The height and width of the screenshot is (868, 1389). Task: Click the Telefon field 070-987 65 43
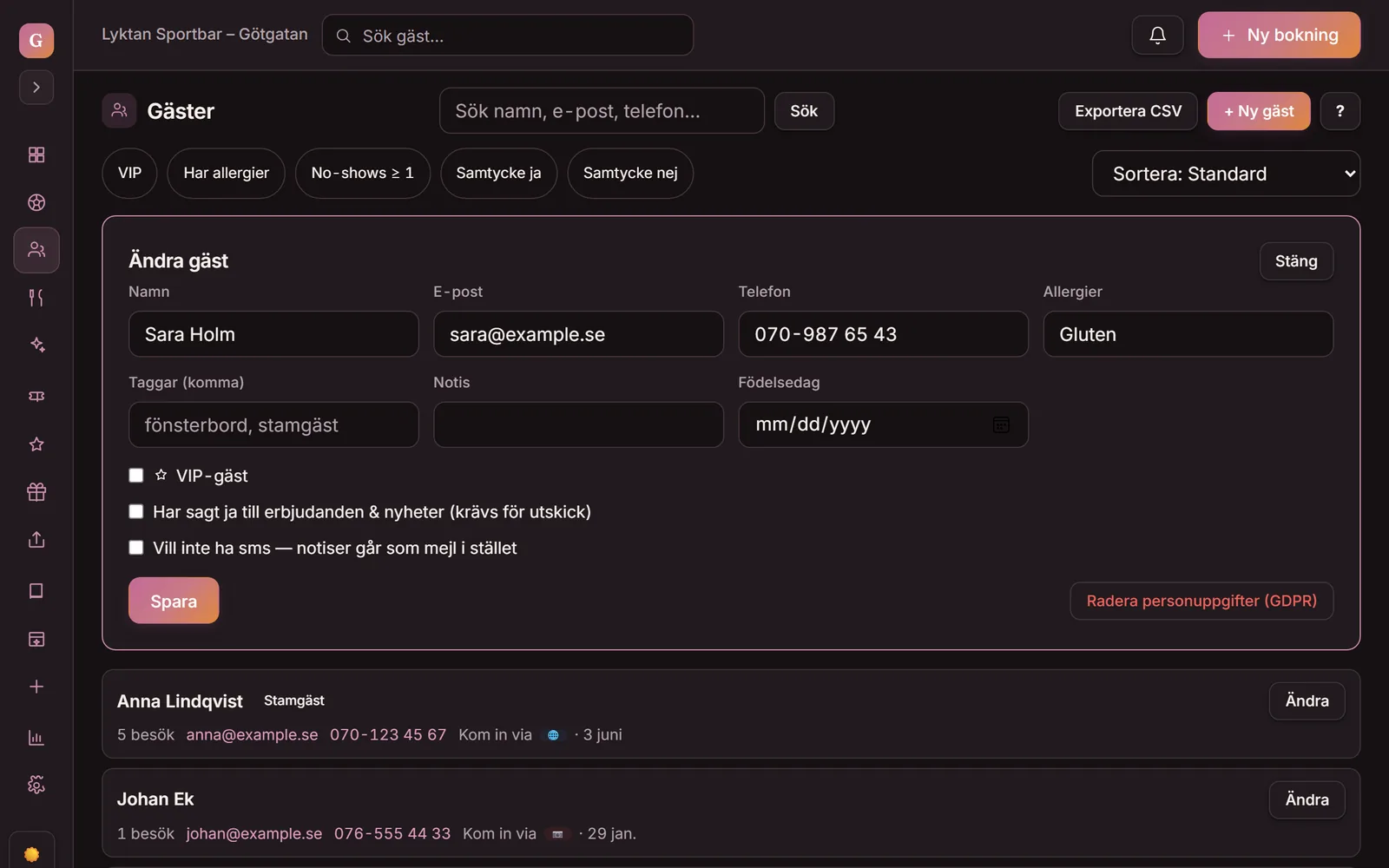tap(883, 334)
